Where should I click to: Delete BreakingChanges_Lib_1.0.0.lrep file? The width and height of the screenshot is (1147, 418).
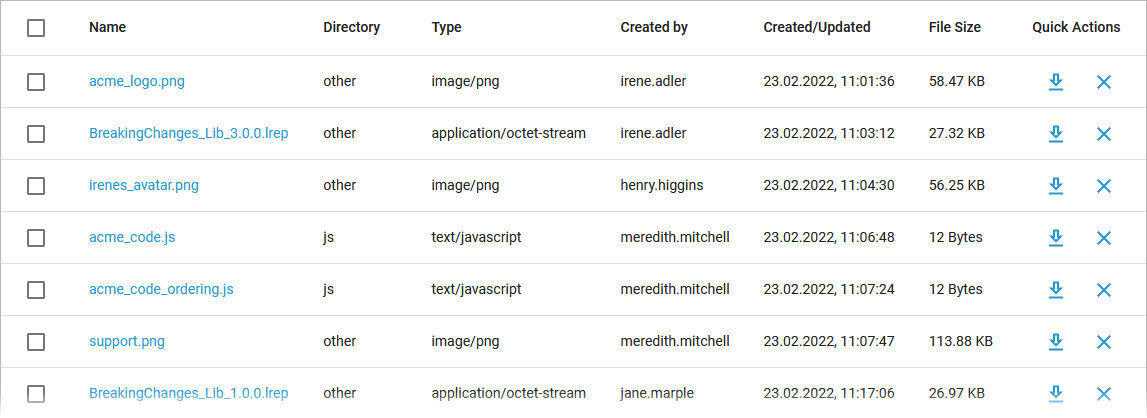[1104, 394]
